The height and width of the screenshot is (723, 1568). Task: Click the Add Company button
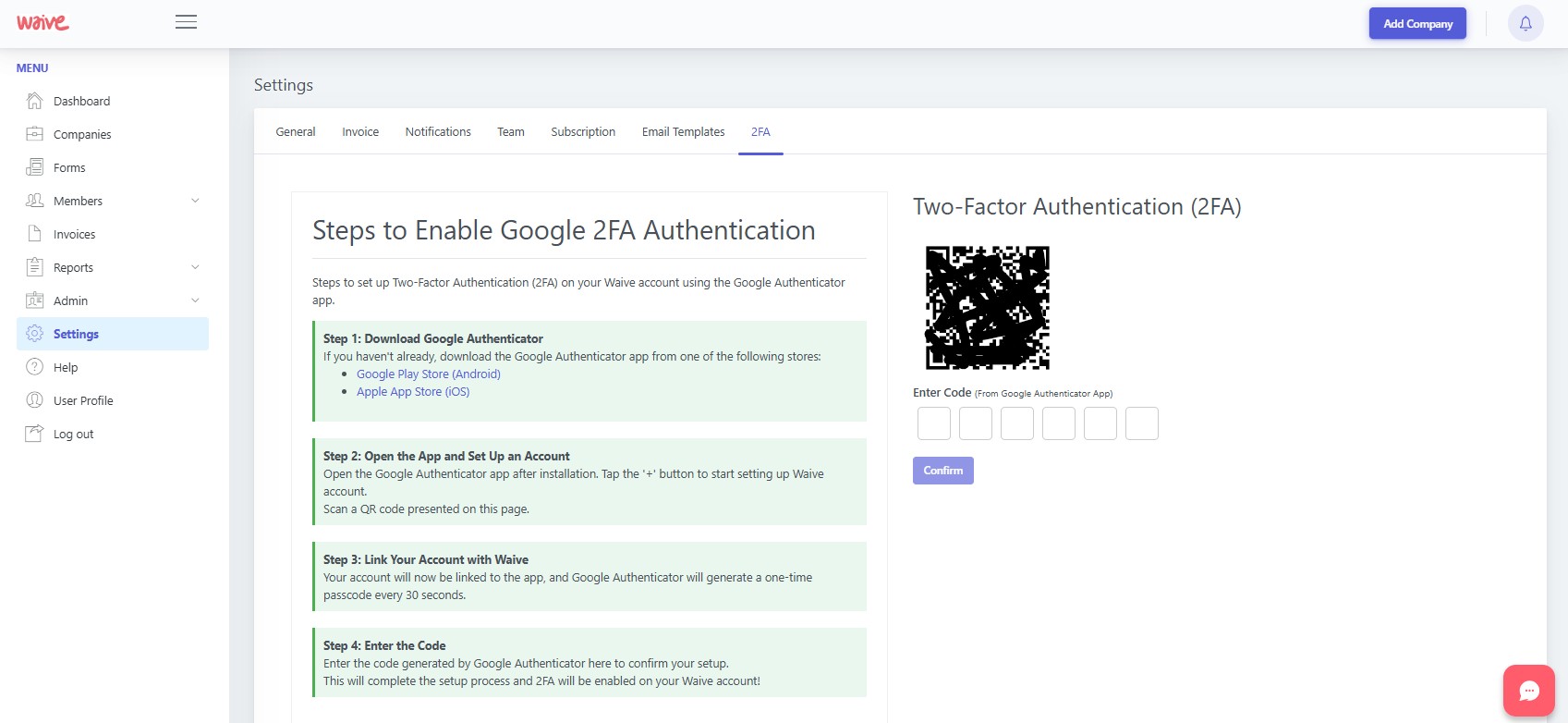(x=1417, y=24)
